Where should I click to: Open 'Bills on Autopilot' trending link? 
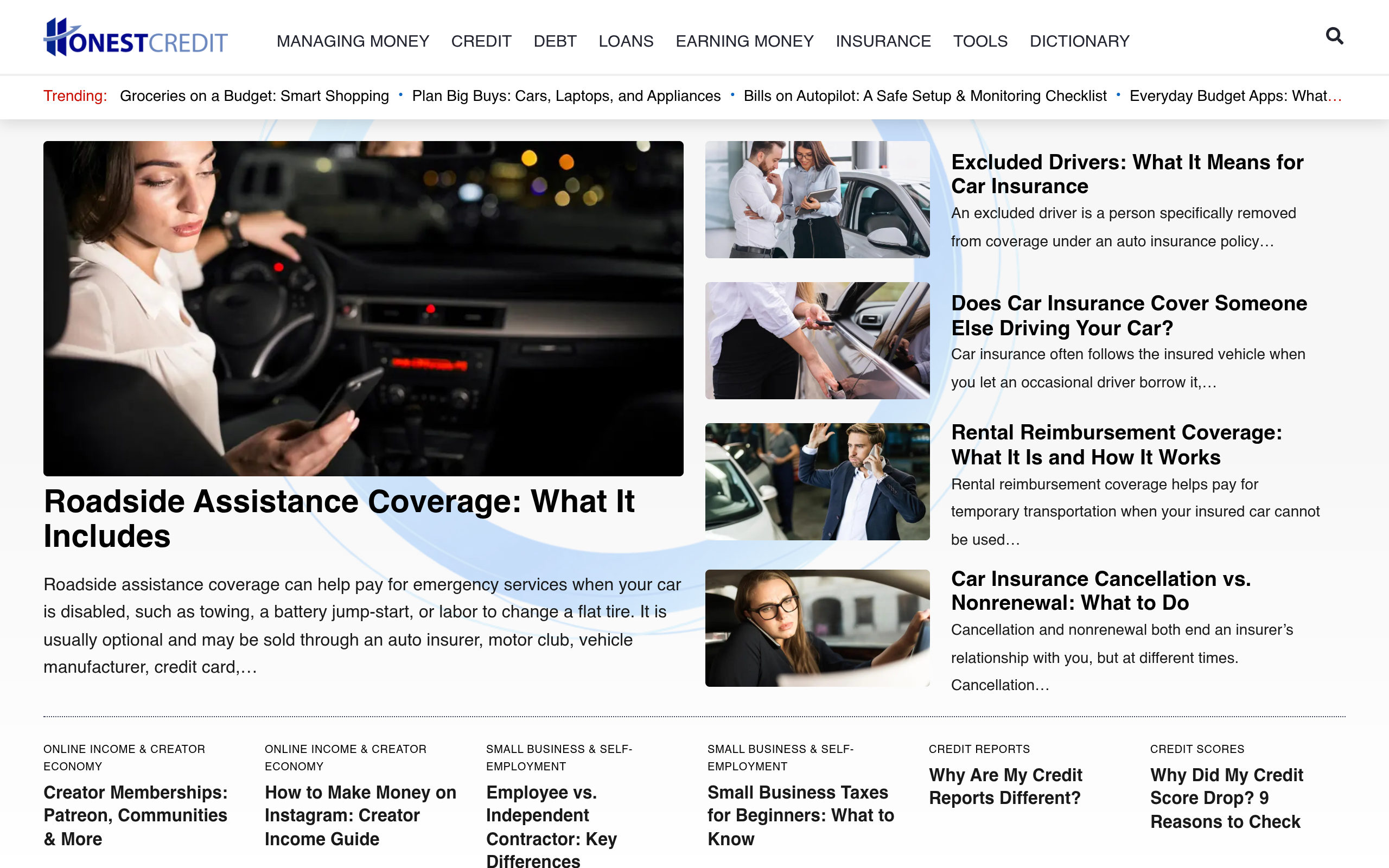point(925,96)
